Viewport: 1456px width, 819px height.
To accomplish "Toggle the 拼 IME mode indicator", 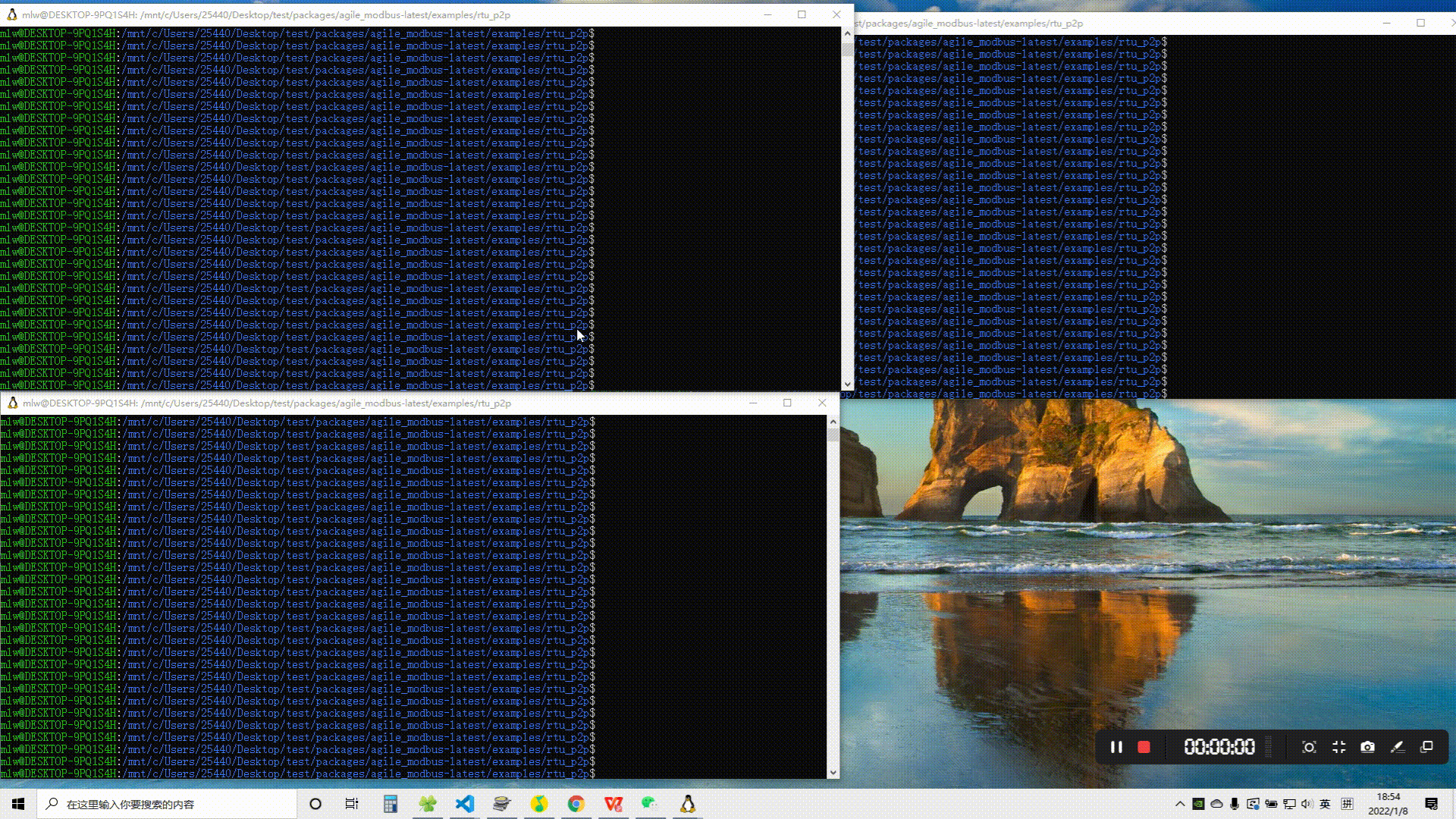I will [x=1347, y=804].
